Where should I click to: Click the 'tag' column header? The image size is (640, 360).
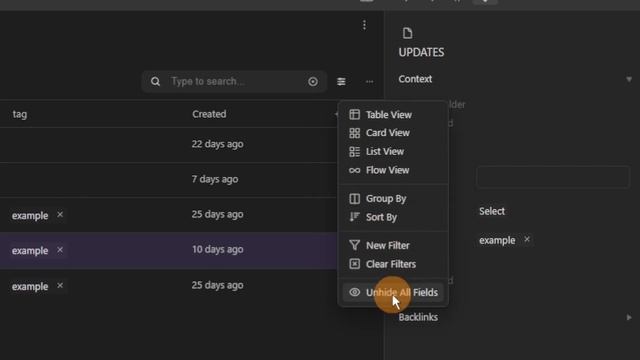(20, 114)
